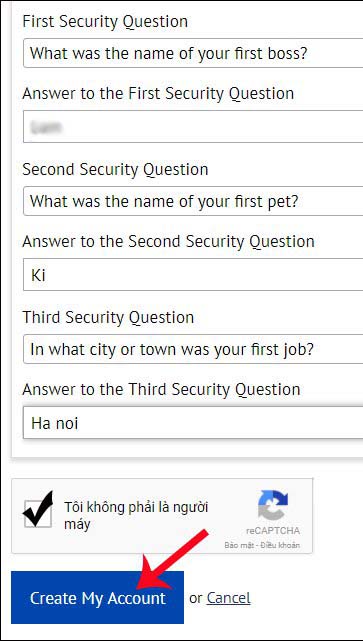The image size is (363, 641).
Task: Click the 'Tôi không phải là người máy' text
Action: (136, 515)
